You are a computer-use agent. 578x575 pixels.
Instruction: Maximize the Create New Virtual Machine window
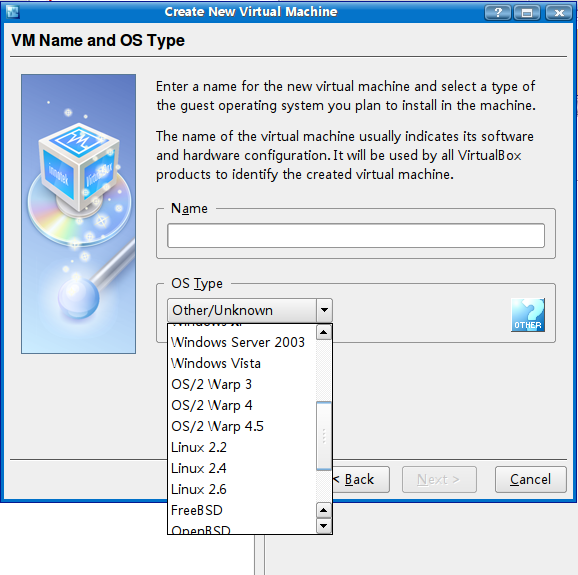click(527, 13)
